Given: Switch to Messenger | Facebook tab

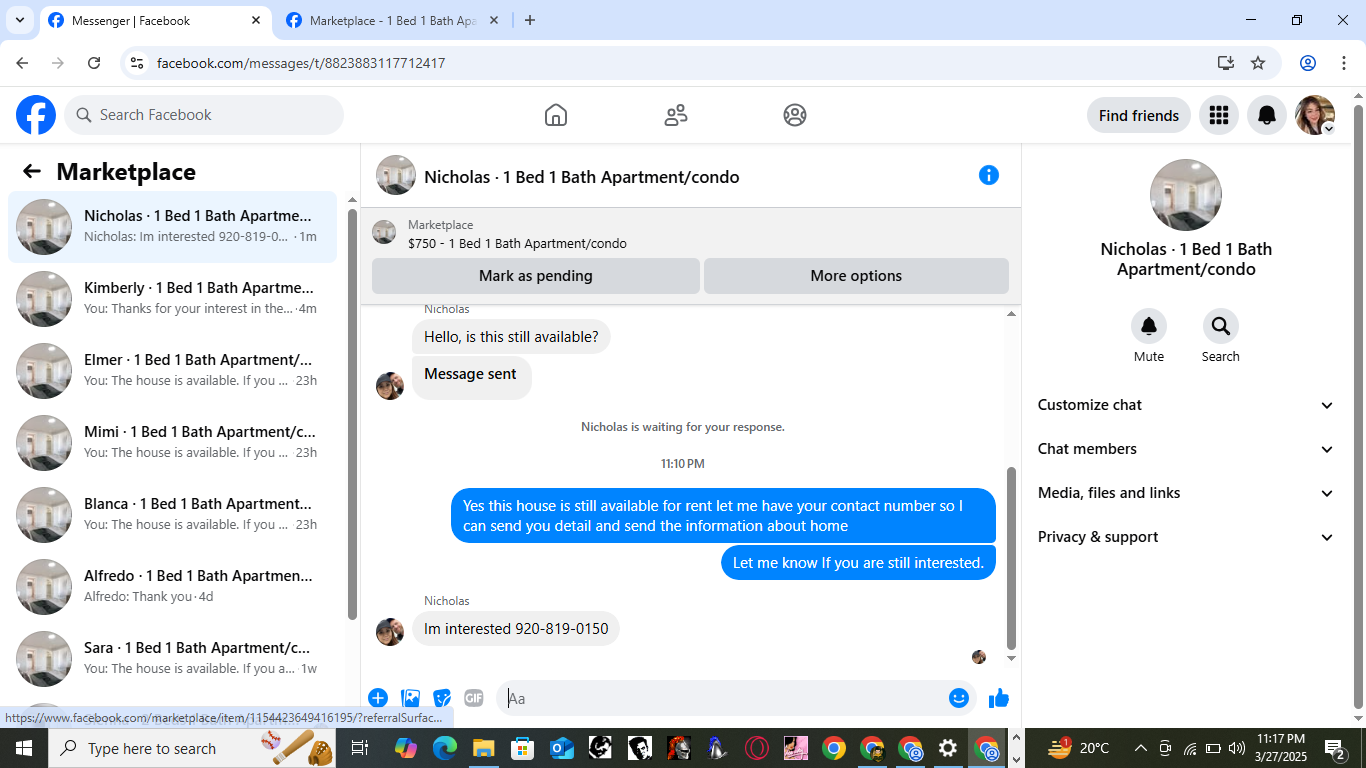Looking at the screenshot, I should [155, 20].
